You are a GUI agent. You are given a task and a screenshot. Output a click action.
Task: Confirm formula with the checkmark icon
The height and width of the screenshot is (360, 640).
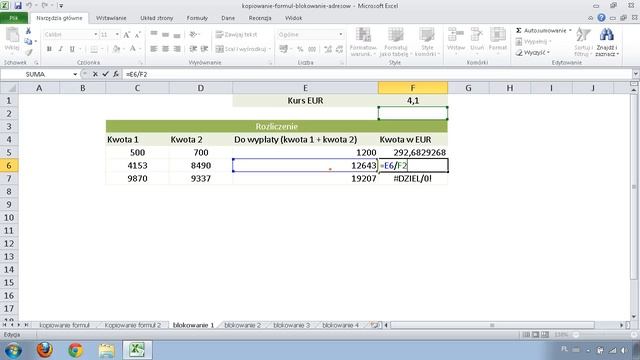tap(106, 74)
